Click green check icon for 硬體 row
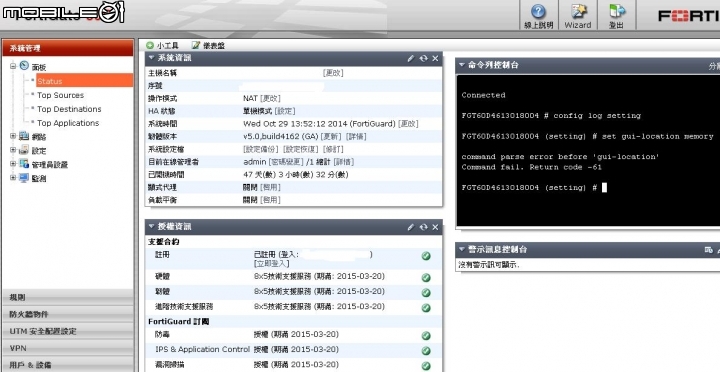 pos(426,277)
